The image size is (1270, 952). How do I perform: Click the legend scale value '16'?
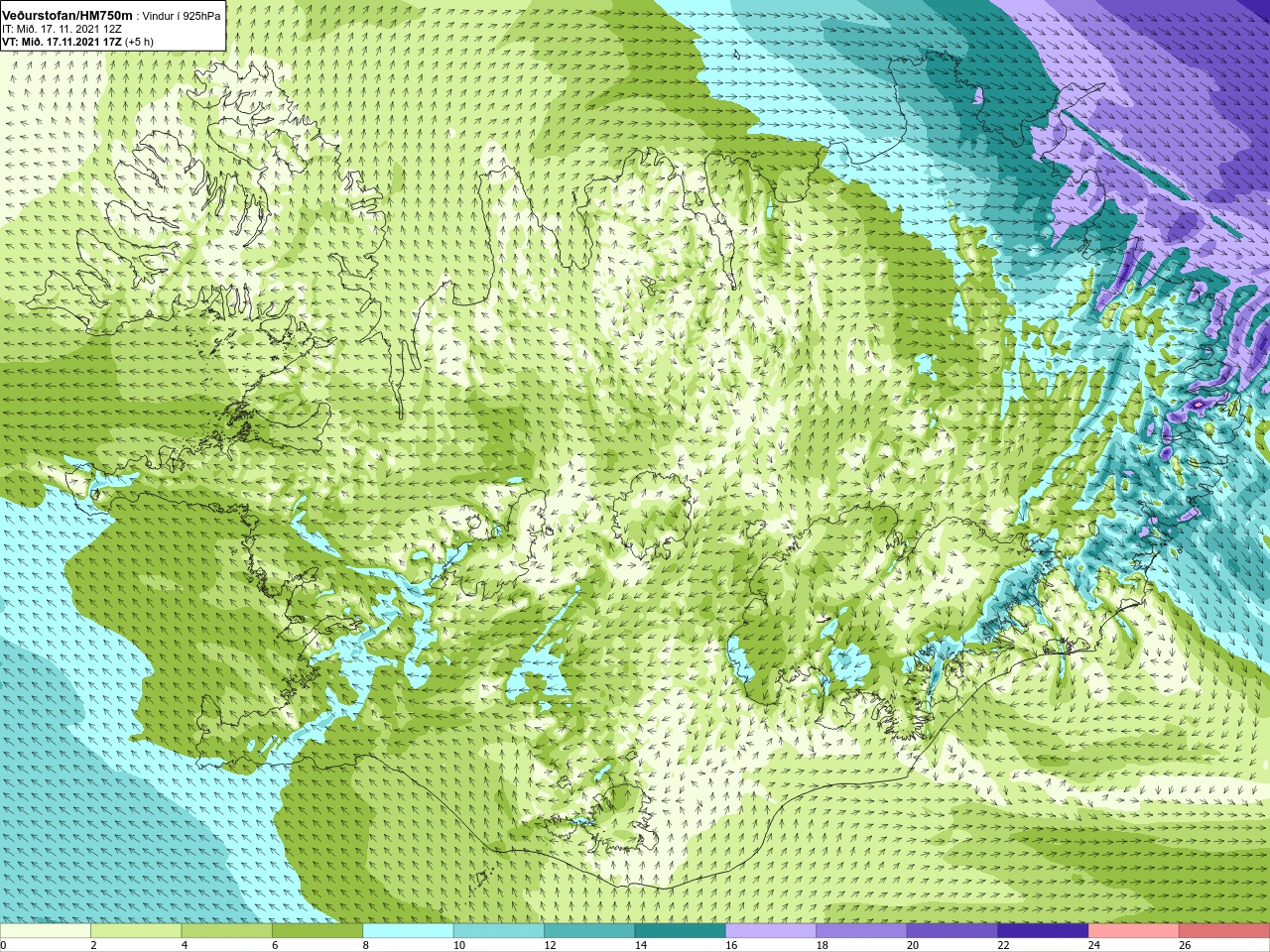(x=731, y=945)
